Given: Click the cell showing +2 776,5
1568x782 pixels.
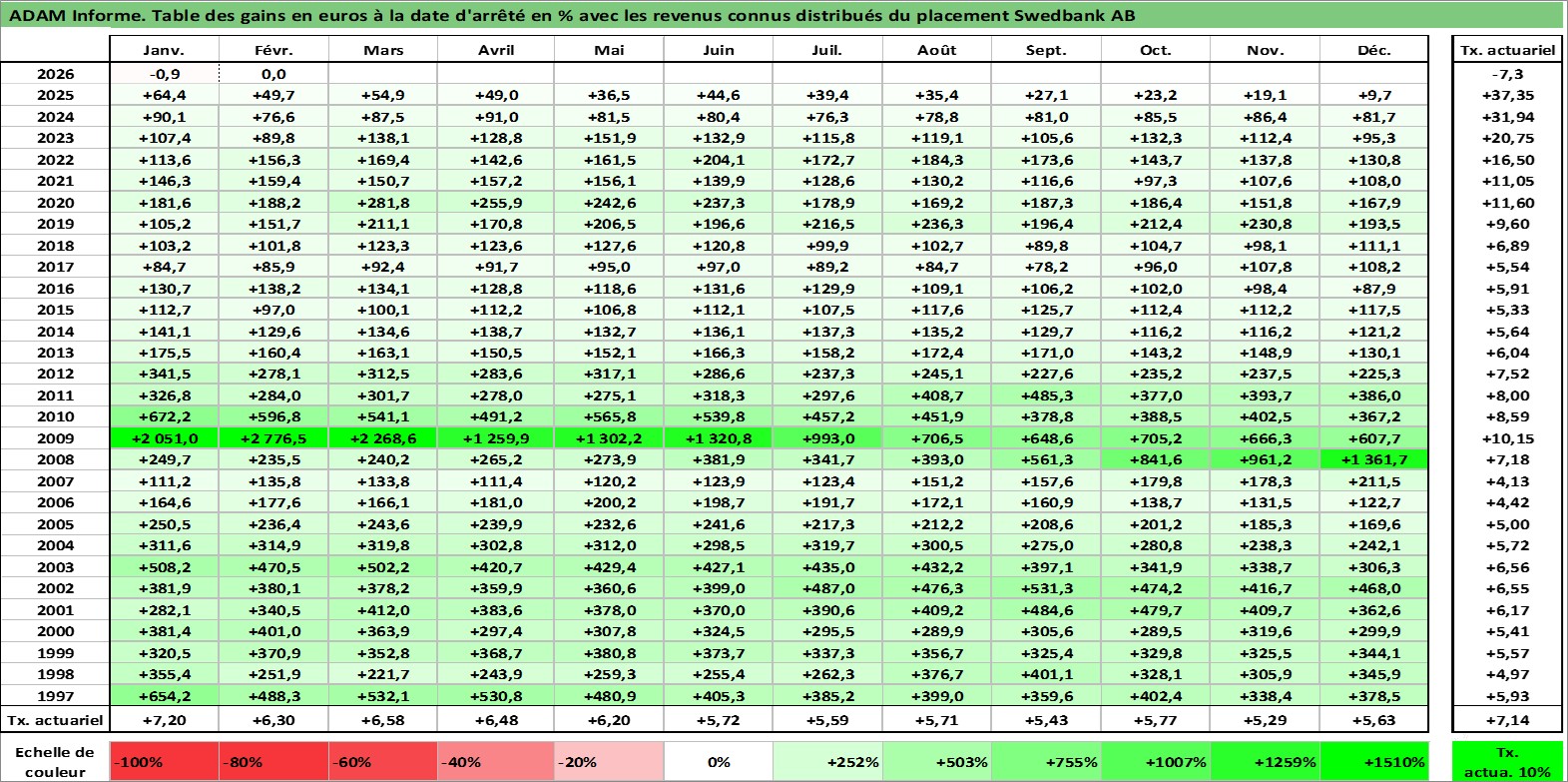Looking at the screenshot, I should pos(273,438).
